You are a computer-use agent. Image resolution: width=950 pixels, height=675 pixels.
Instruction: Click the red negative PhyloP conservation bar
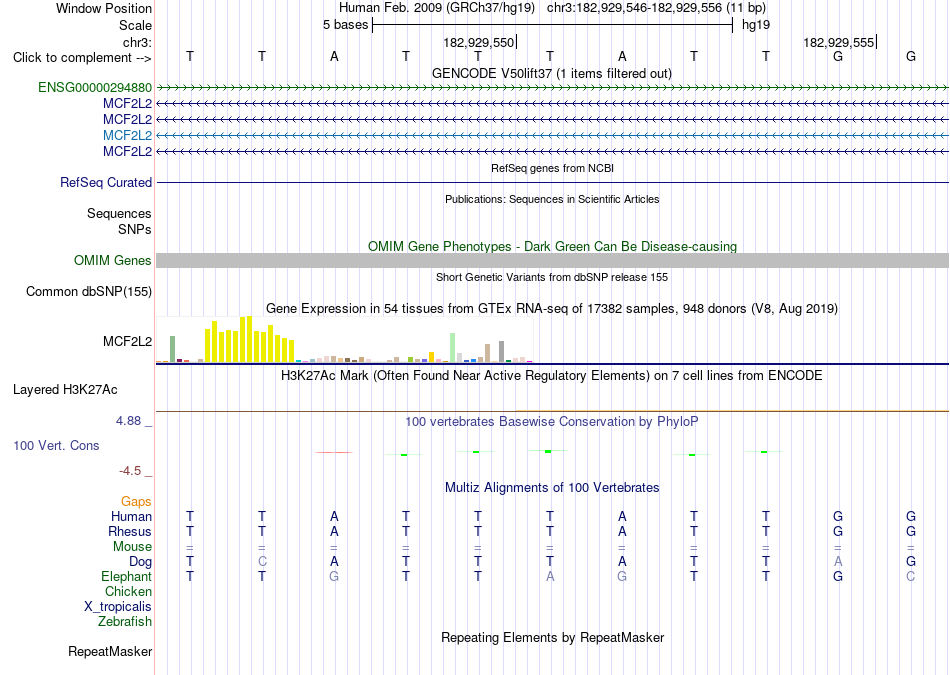click(334, 452)
